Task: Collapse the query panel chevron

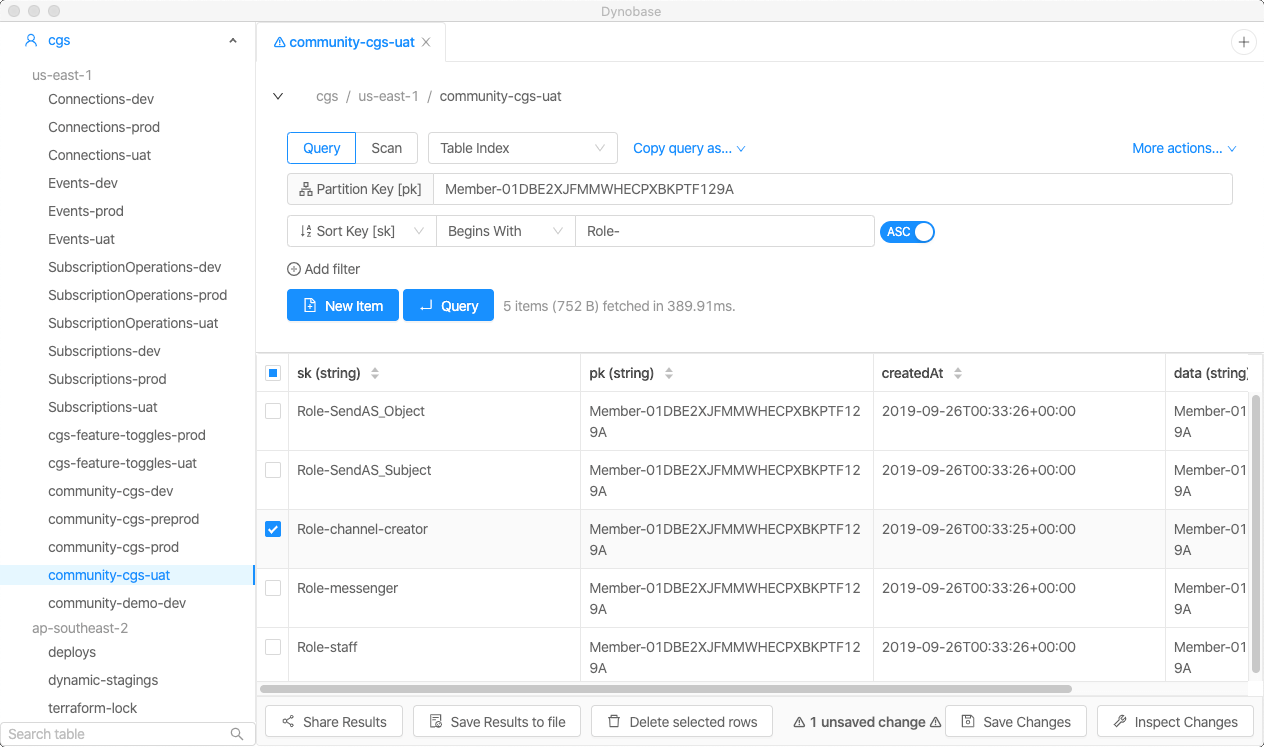Action: (x=278, y=96)
